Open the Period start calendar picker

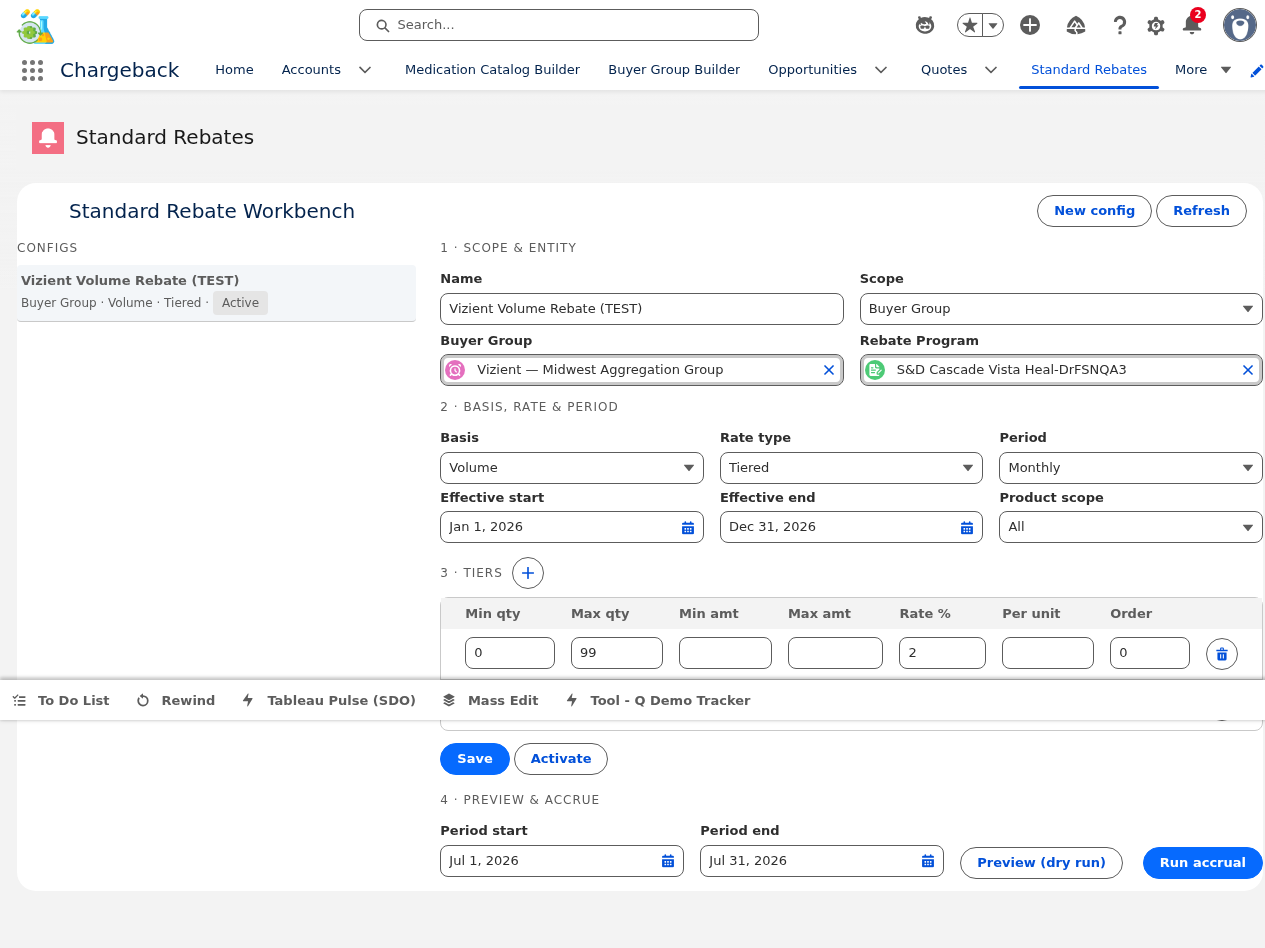coord(668,861)
